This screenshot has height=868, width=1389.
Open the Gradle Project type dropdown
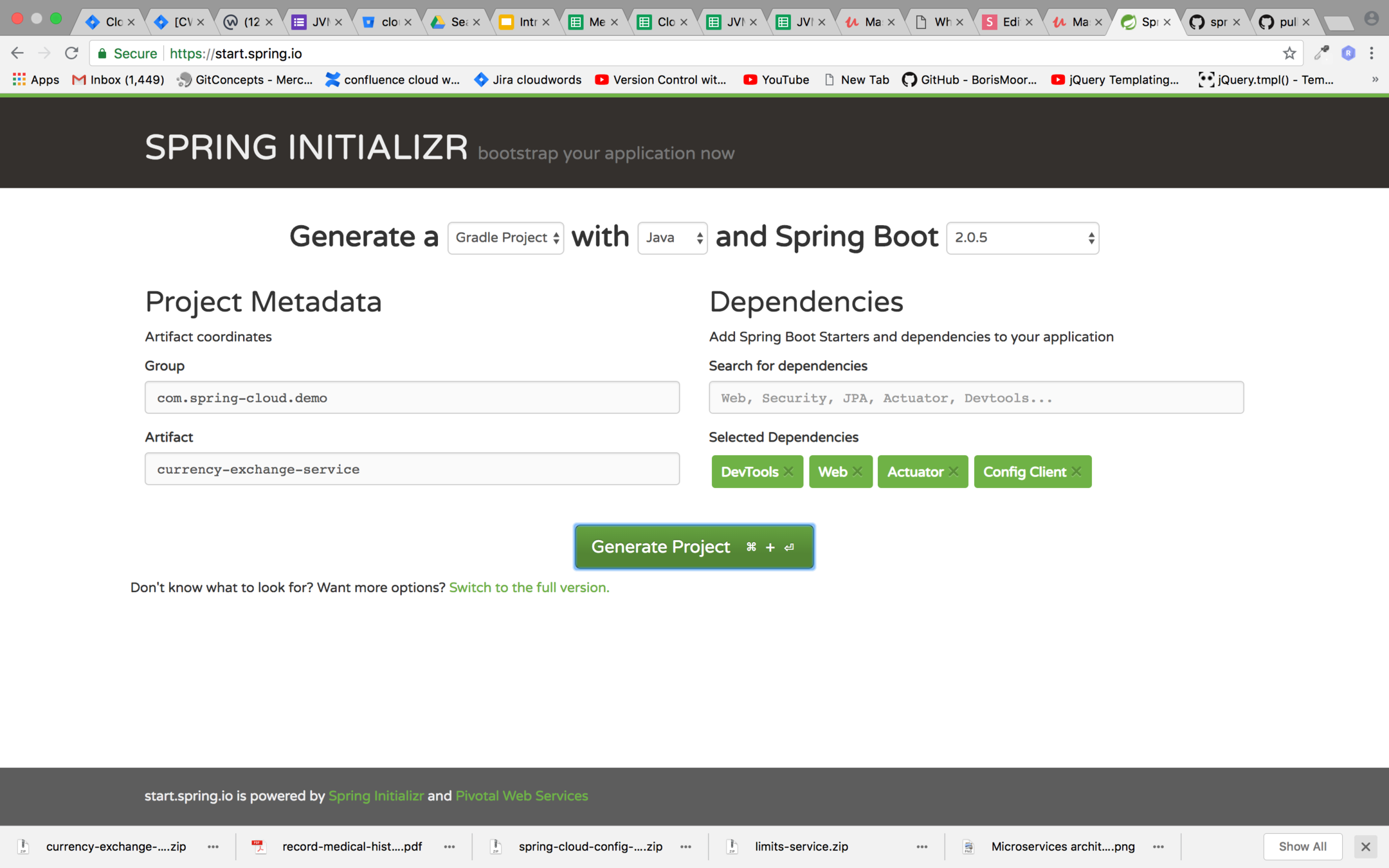[505, 238]
